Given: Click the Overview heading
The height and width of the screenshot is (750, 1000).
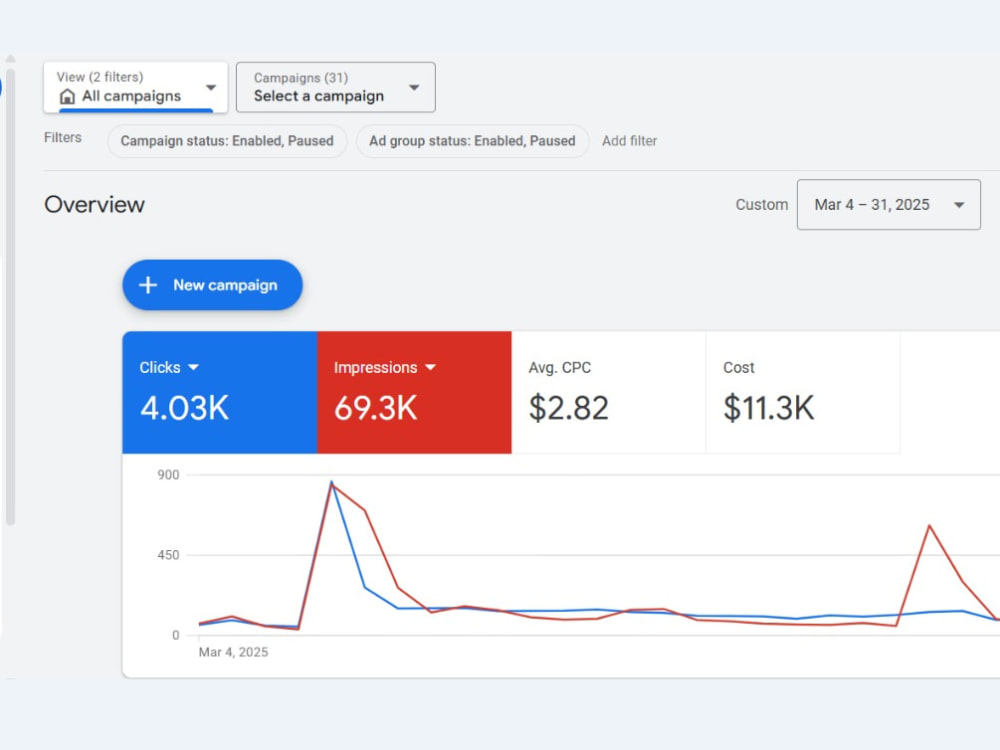Looking at the screenshot, I should click(x=94, y=205).
